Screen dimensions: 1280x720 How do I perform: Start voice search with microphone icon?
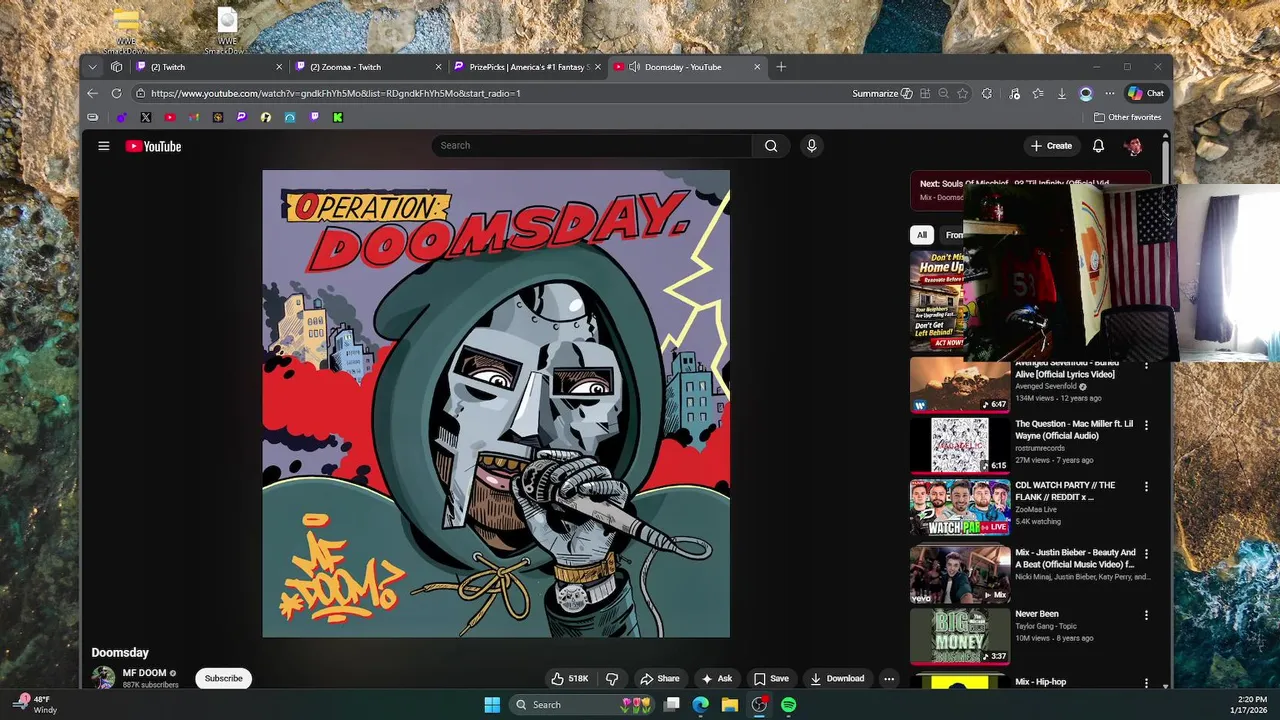click(x=811, y=146)
